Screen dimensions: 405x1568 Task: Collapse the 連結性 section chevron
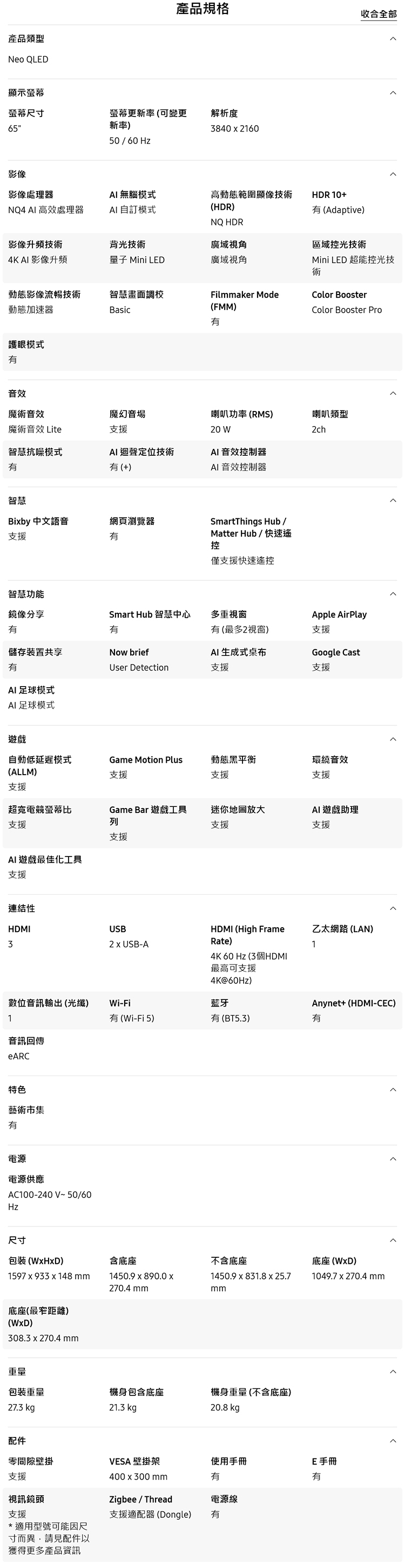tap(392, 909)
